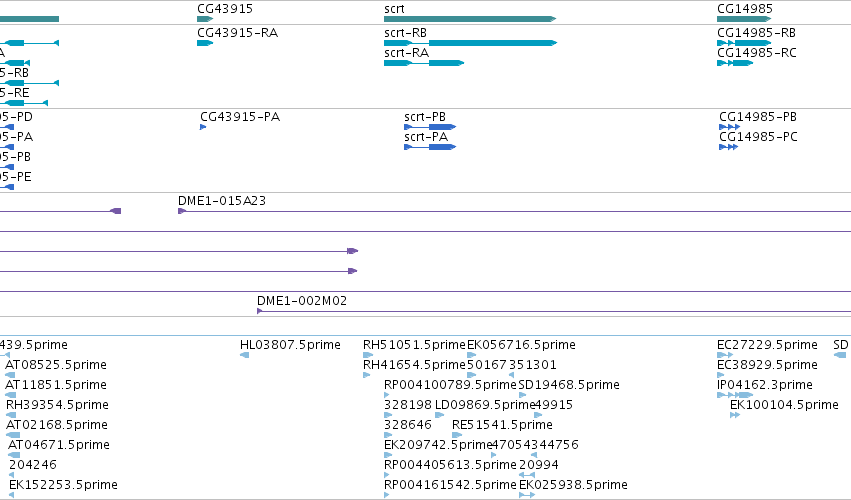Select the scrt gene bar
The height and width of the screenshot is (500, 851).
[x=470, y=19]
